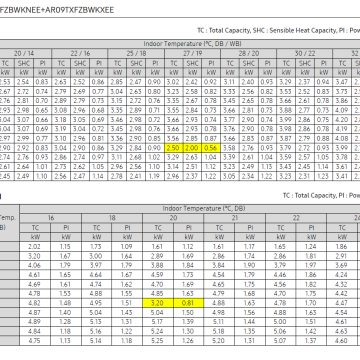This screenshot has height=360, width=360.
Task: Select the '30 / 22' column header
Action: (x=305, y=53)
